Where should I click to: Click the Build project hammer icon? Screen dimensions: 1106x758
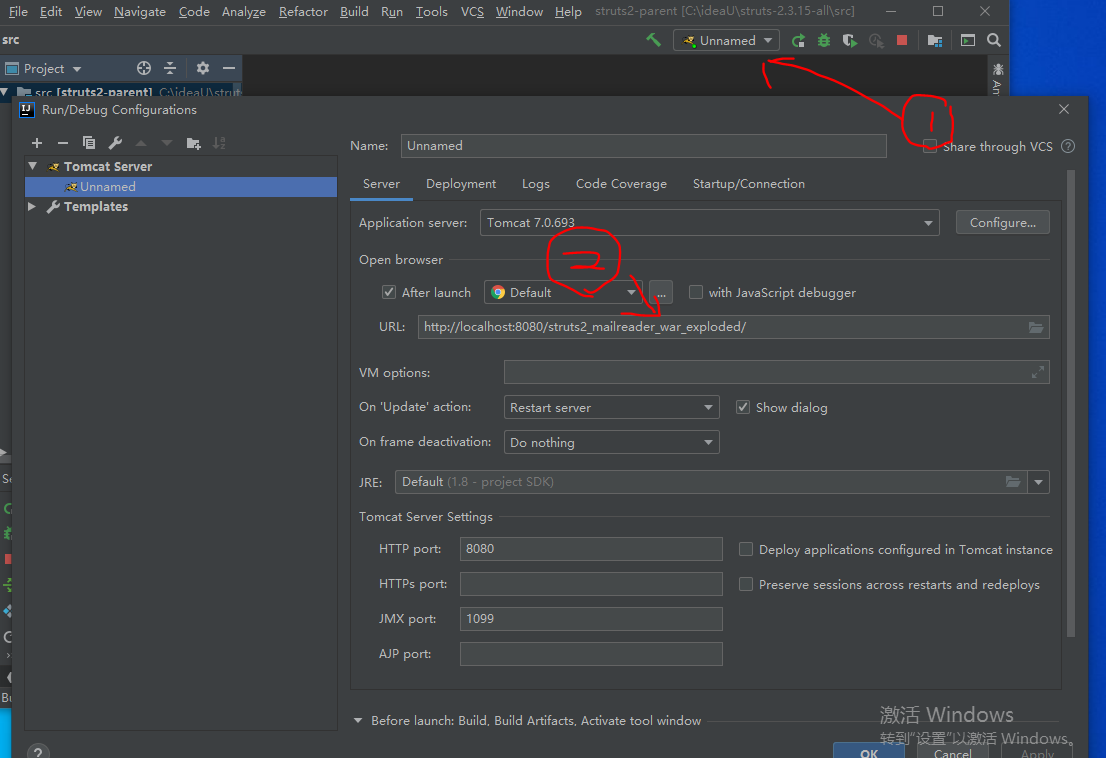[x=654, y=40]
